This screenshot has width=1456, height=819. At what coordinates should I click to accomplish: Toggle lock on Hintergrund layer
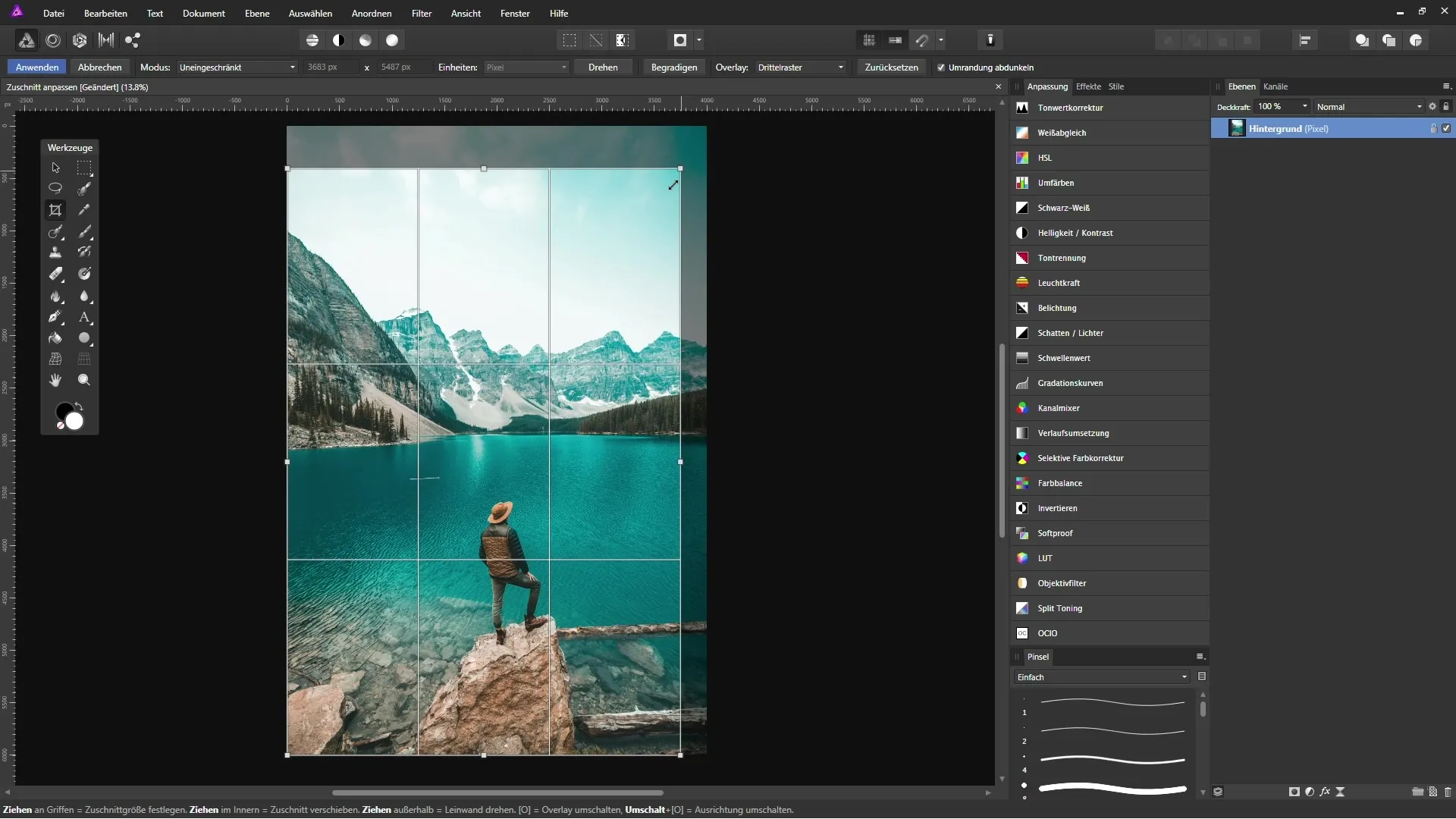tap(1433, 129)
